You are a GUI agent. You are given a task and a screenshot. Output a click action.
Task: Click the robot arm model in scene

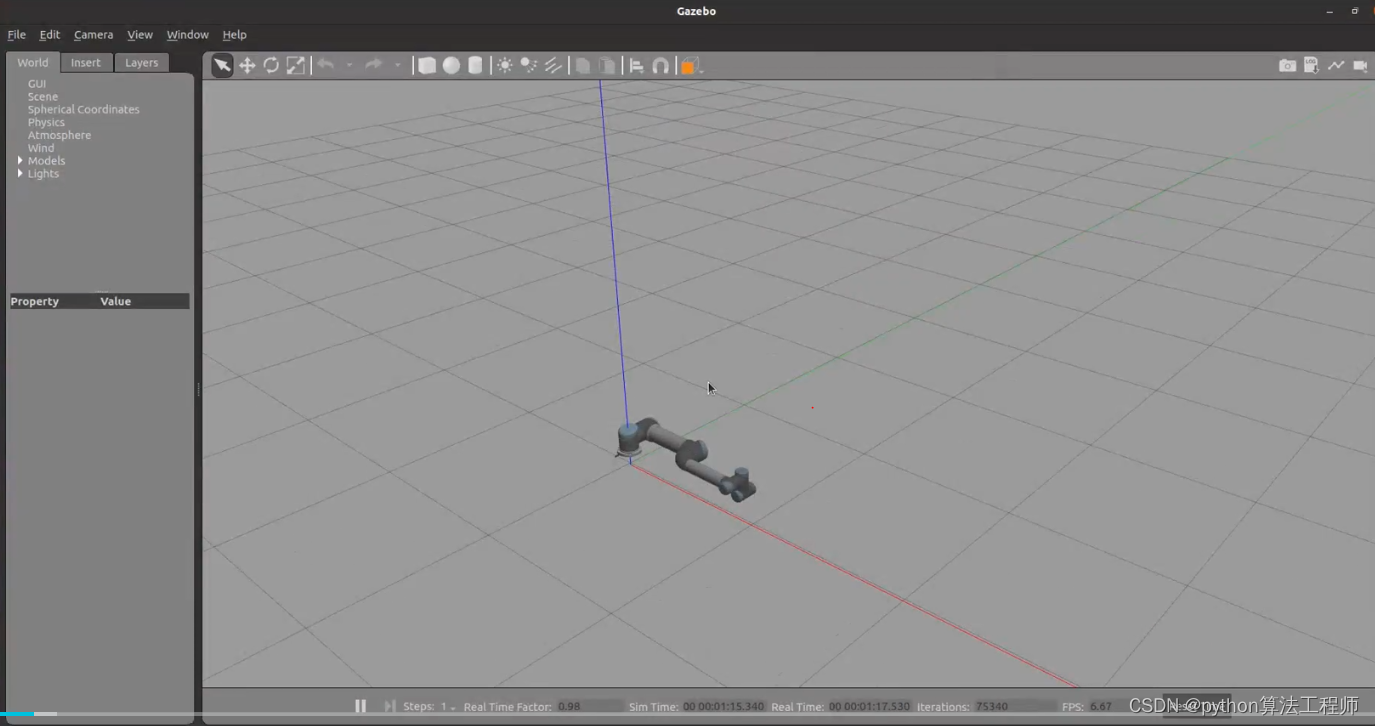pos(685,458)
